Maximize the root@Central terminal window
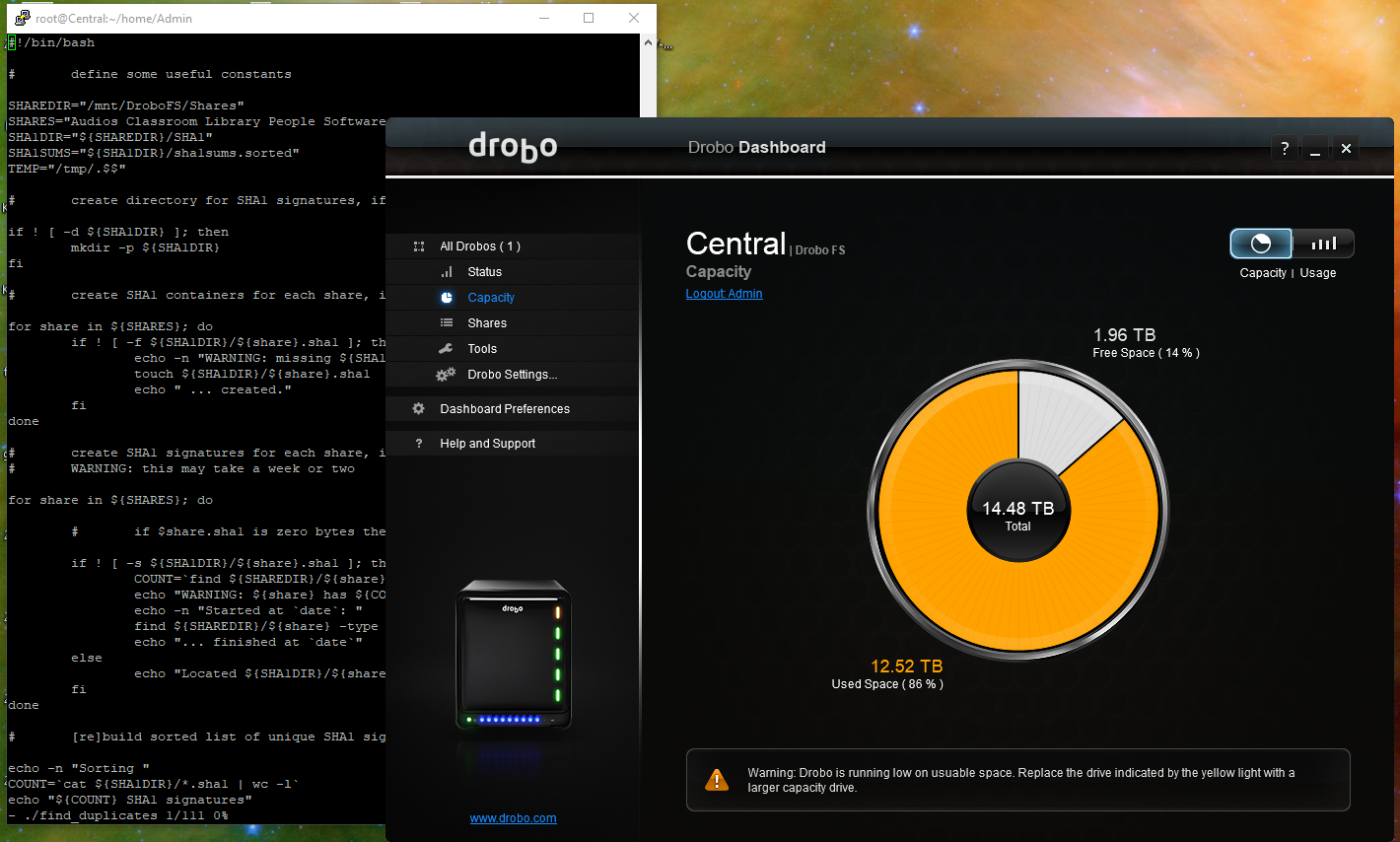The height and width of the screenshot is (842, 1400). (589, 18)
